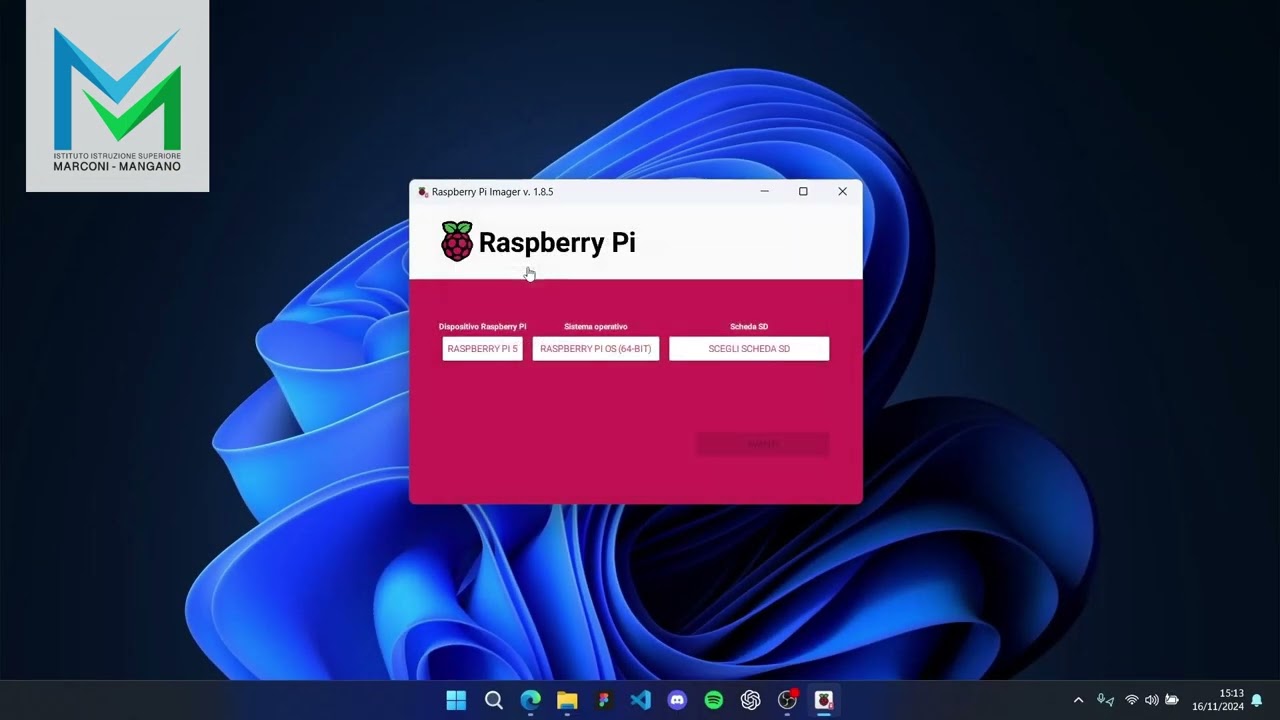Open the Windows Start menu
This screenshot has height=720, width=1280.
click(456, 700)
